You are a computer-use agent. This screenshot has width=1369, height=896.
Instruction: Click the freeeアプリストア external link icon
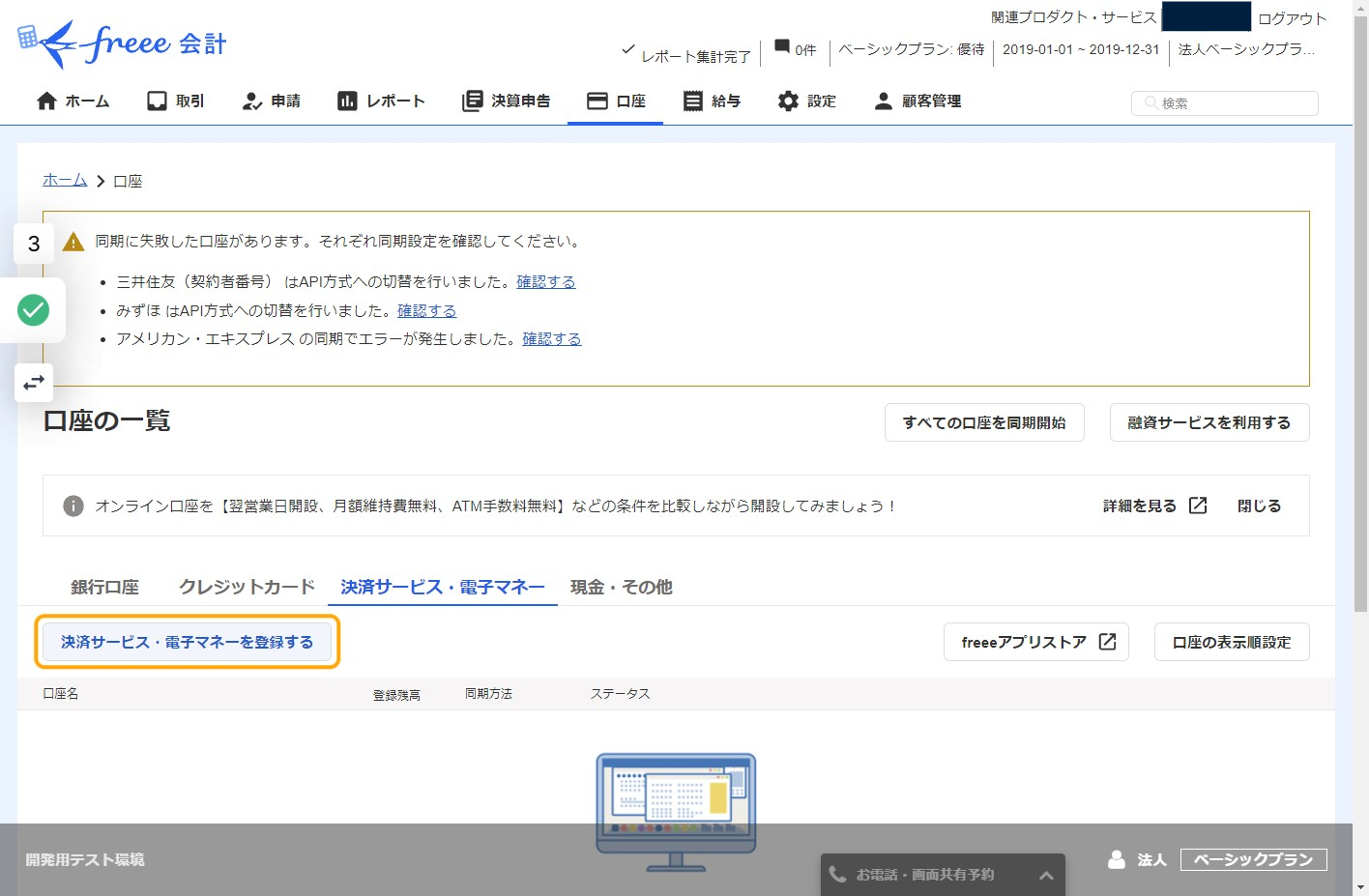(x=1108, y=642)
